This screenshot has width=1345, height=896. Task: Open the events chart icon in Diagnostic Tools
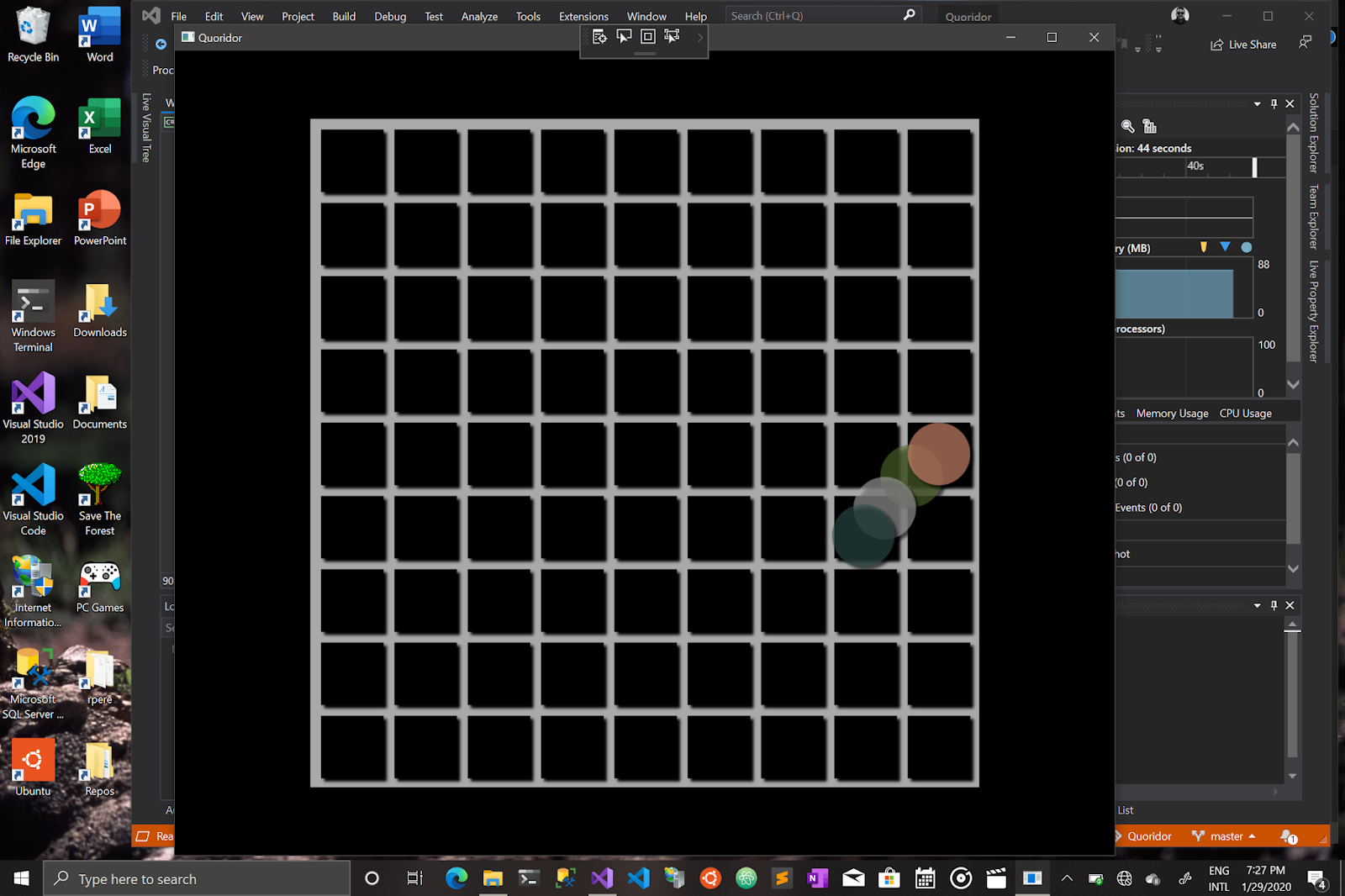click(x=1150, y=126)
